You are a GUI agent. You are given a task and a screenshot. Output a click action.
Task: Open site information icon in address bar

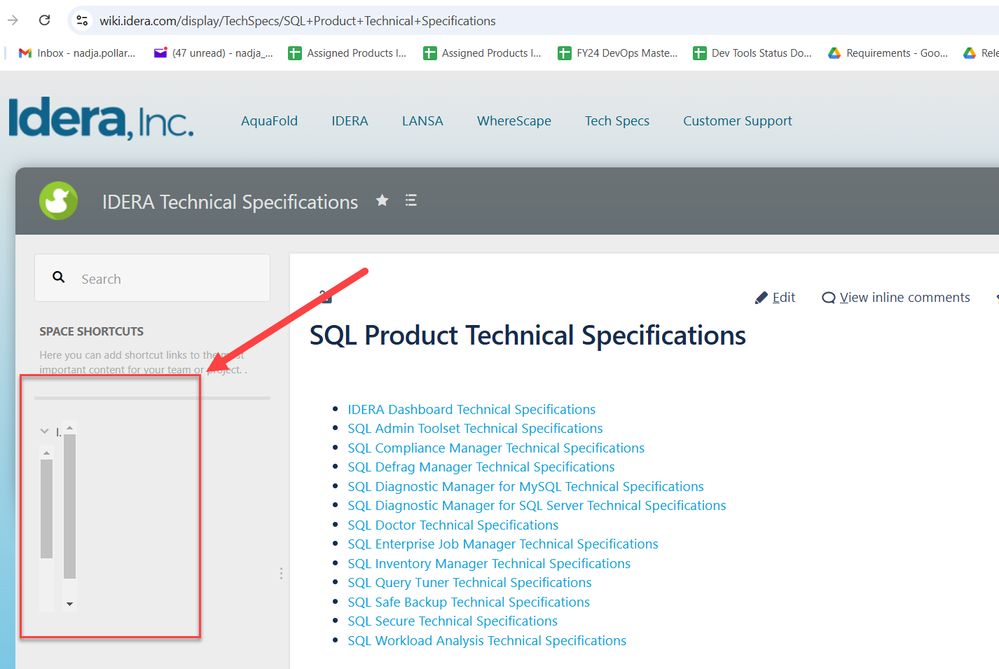(82, 20)
